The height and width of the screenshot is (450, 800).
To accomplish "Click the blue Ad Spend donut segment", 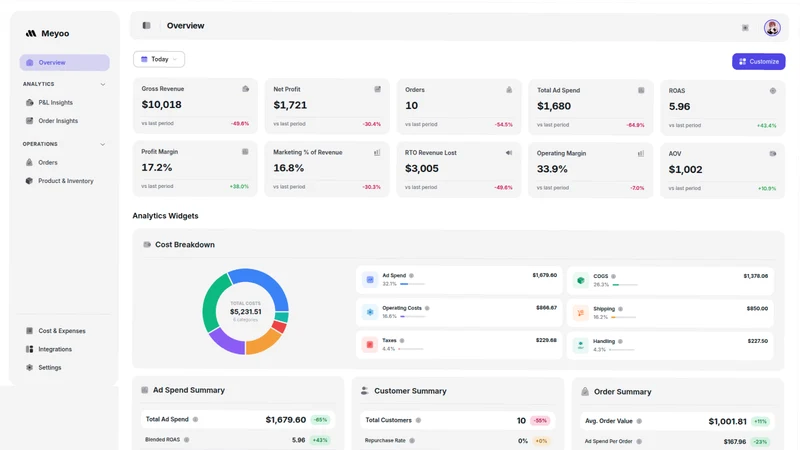I will coord(268,283).
